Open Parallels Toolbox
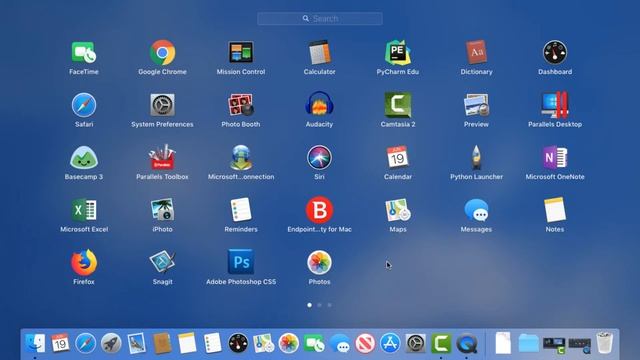Screen dimensions: 640x360 pos(162,158)
